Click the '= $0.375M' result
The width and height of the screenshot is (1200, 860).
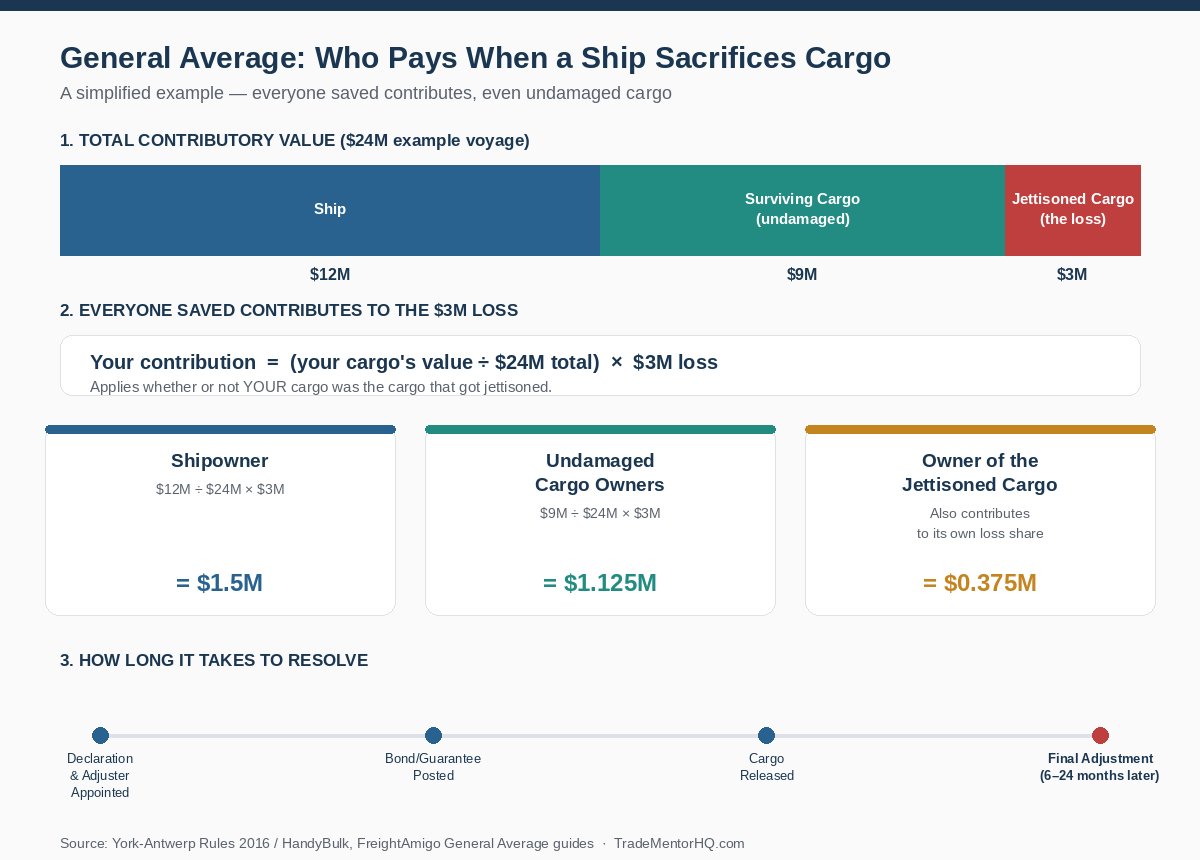[980, 583]
